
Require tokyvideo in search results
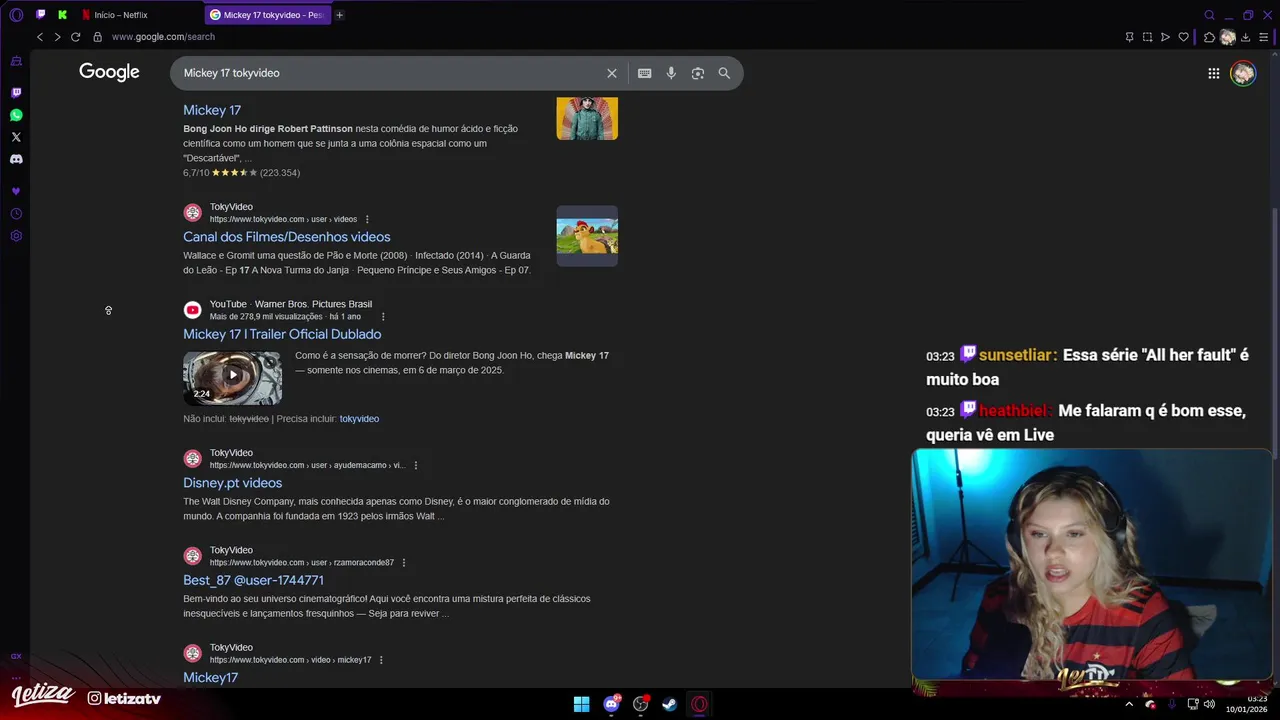tap(359, 419)
